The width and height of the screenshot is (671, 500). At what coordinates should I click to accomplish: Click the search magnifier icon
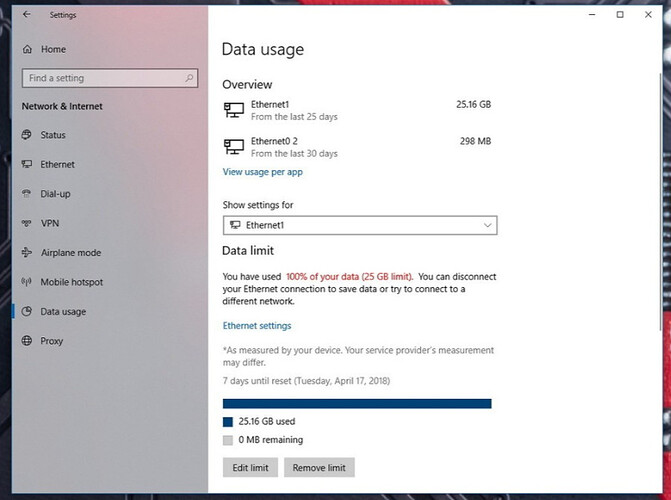(190, 78)
